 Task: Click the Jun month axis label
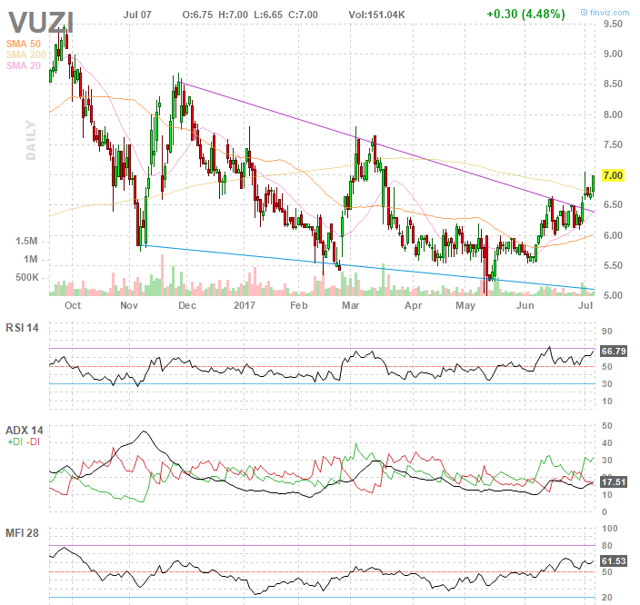coord(525,305)
